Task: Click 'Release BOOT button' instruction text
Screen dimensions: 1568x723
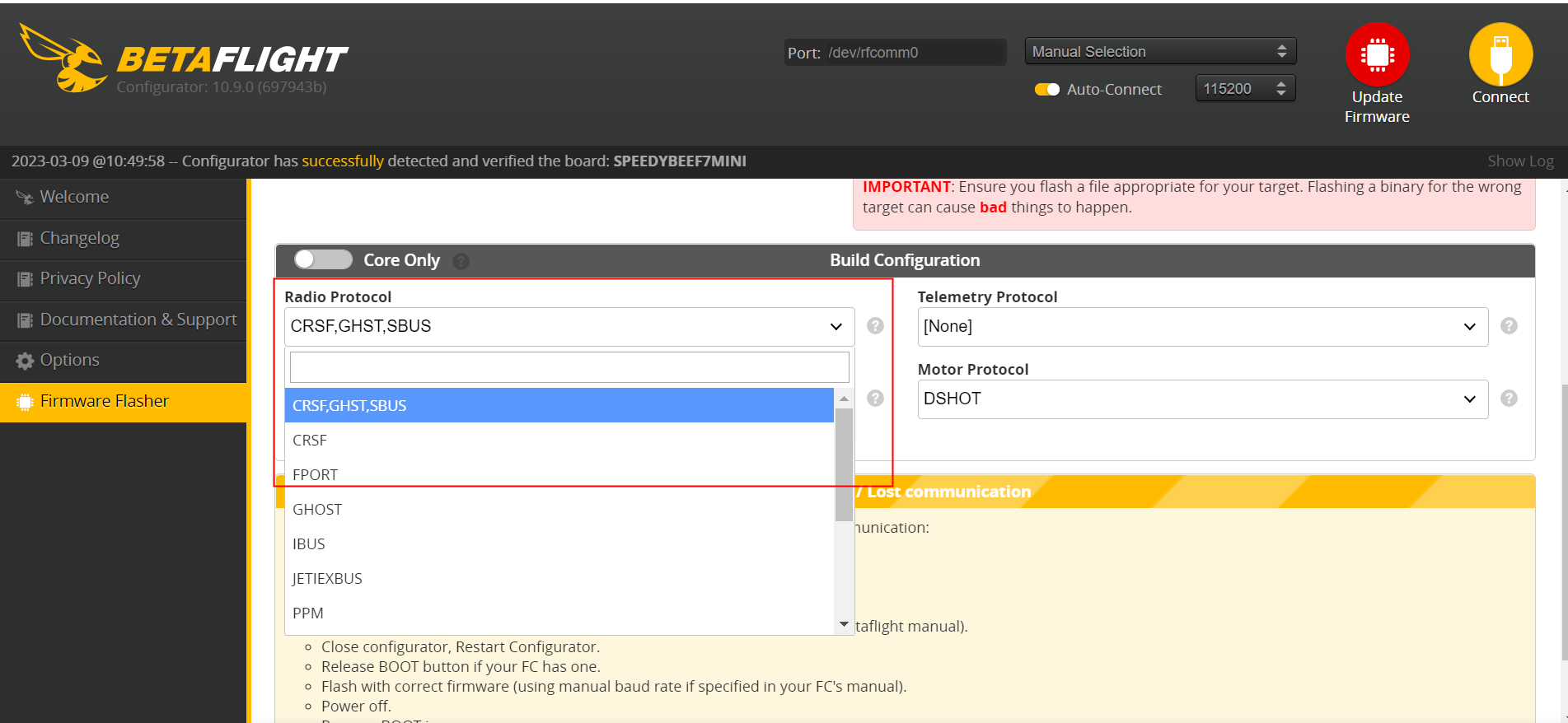Action: click(461, 667)
